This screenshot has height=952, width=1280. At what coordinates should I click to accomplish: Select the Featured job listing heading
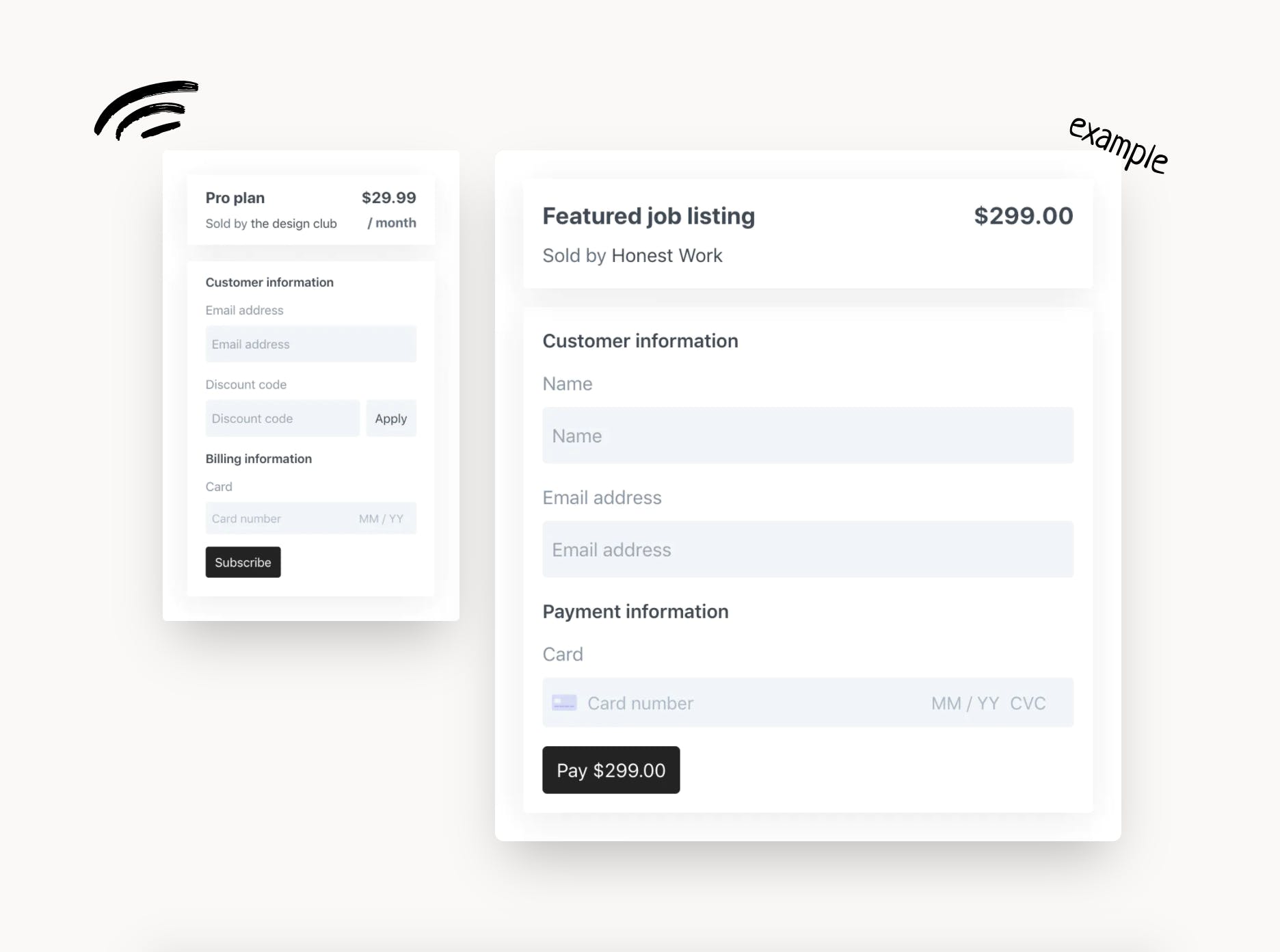648,216
